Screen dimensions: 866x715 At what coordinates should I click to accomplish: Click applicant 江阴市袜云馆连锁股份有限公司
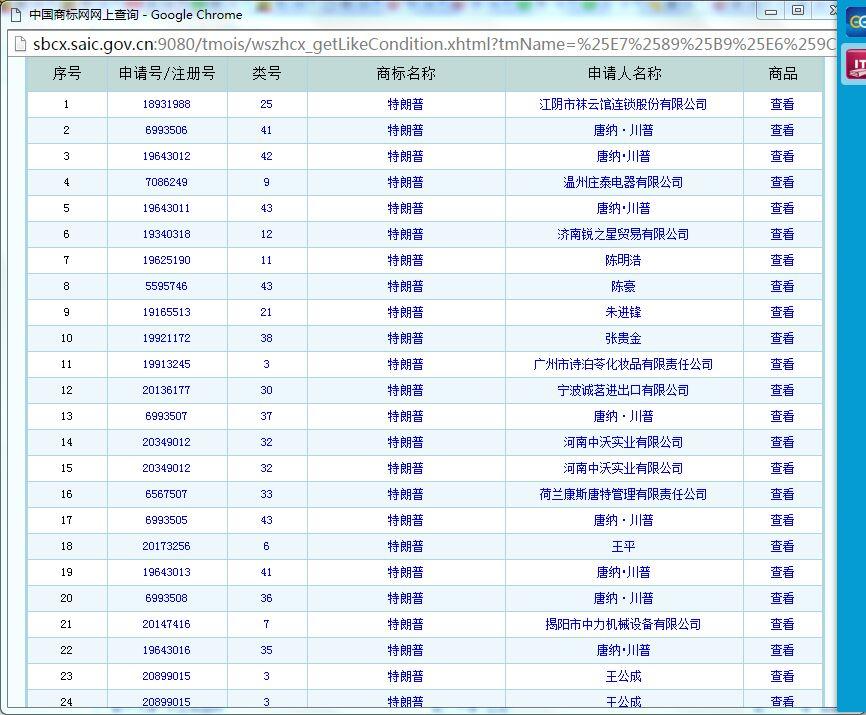coord(623,104)
